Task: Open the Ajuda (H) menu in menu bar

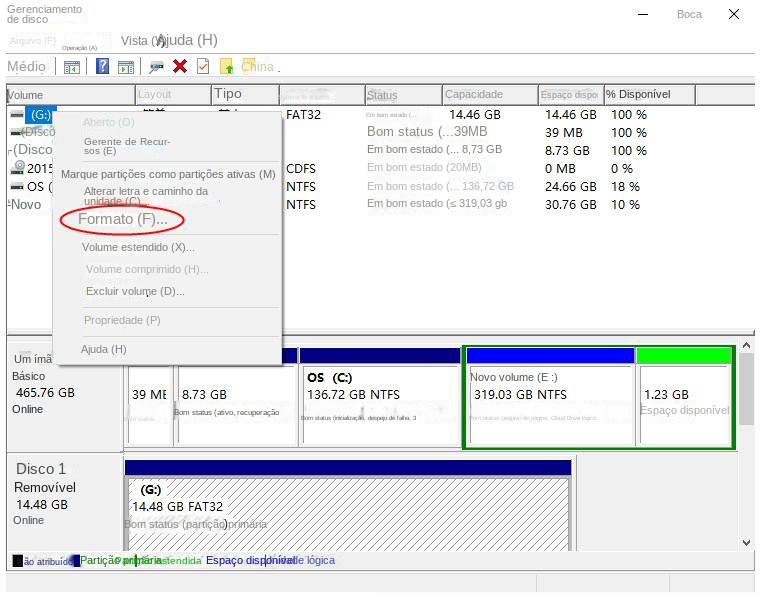Action: 189,40
